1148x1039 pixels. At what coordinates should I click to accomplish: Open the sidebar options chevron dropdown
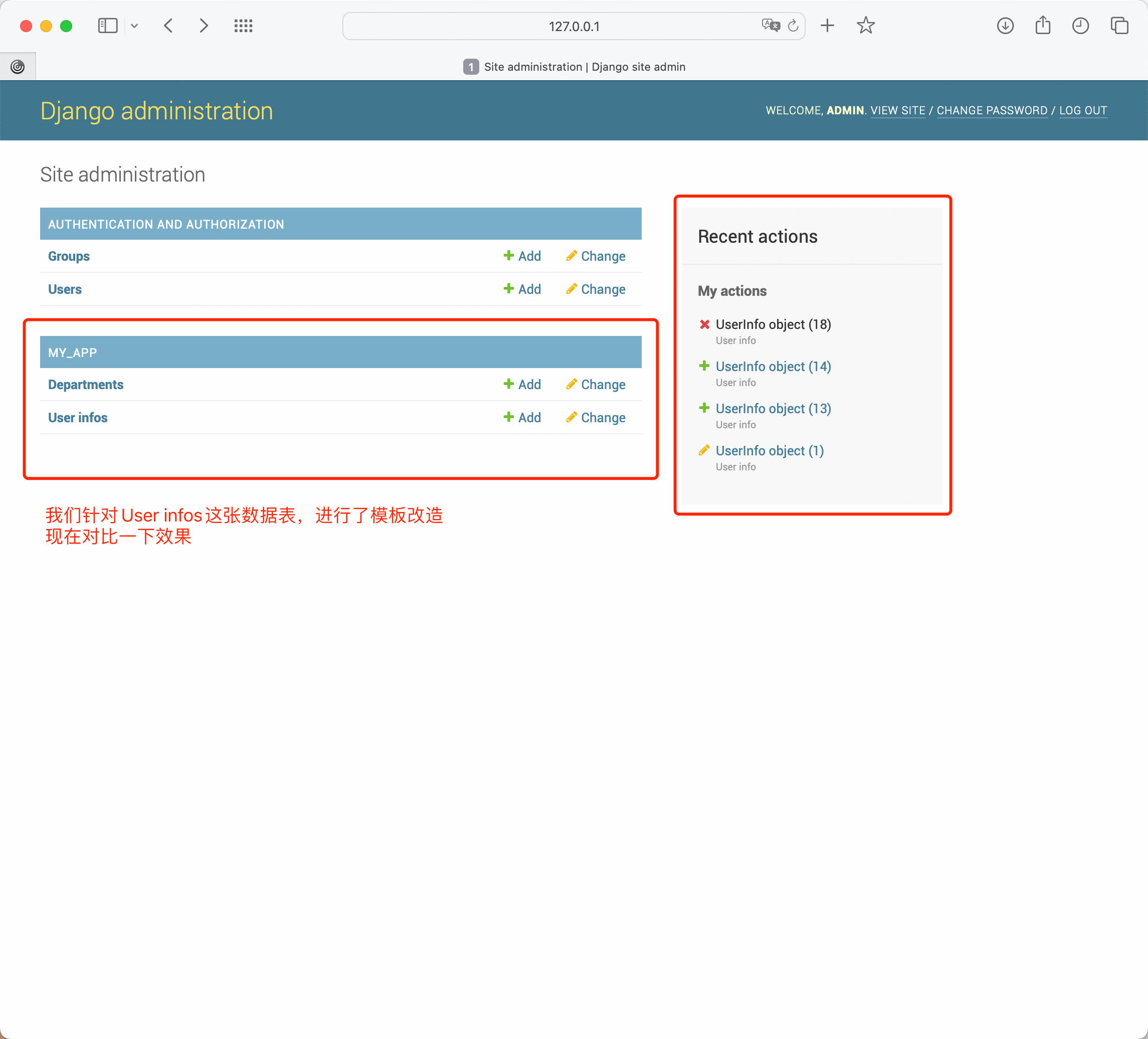134,26
